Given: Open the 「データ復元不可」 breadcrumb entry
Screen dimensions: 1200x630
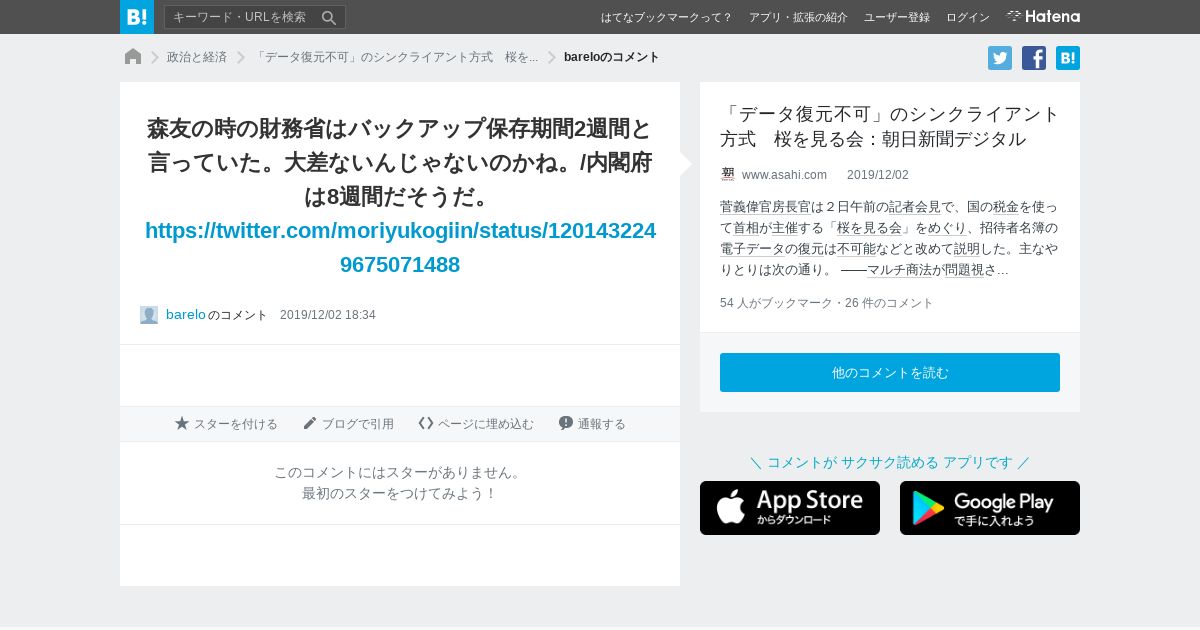Looking at the screenshot, I should (x=396, y=57).
